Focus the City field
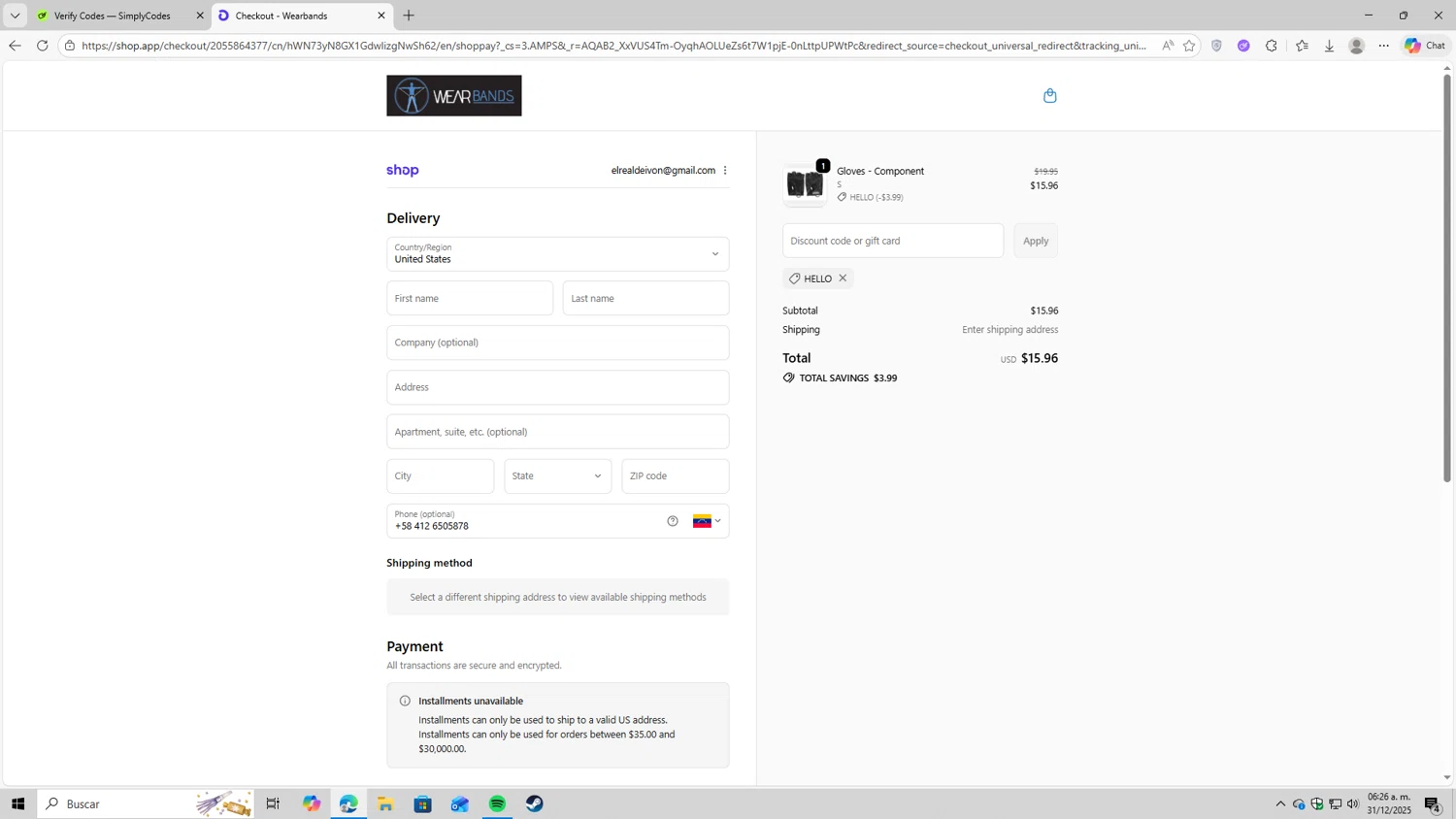1456x819 pixels. (x=440, y=476)
